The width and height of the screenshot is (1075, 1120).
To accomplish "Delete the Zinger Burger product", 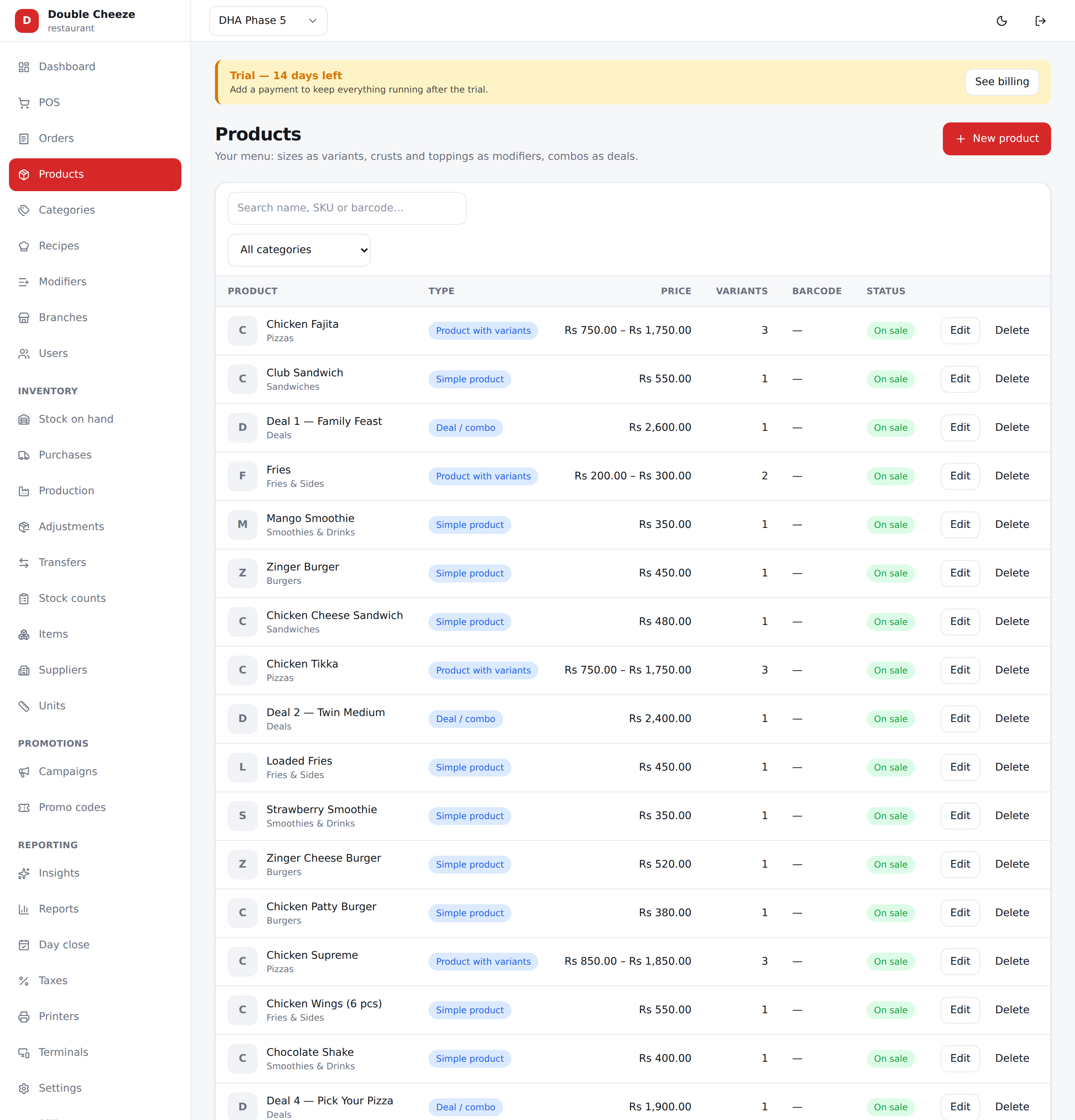I will pyautogui.click(x=1012, y=573).
